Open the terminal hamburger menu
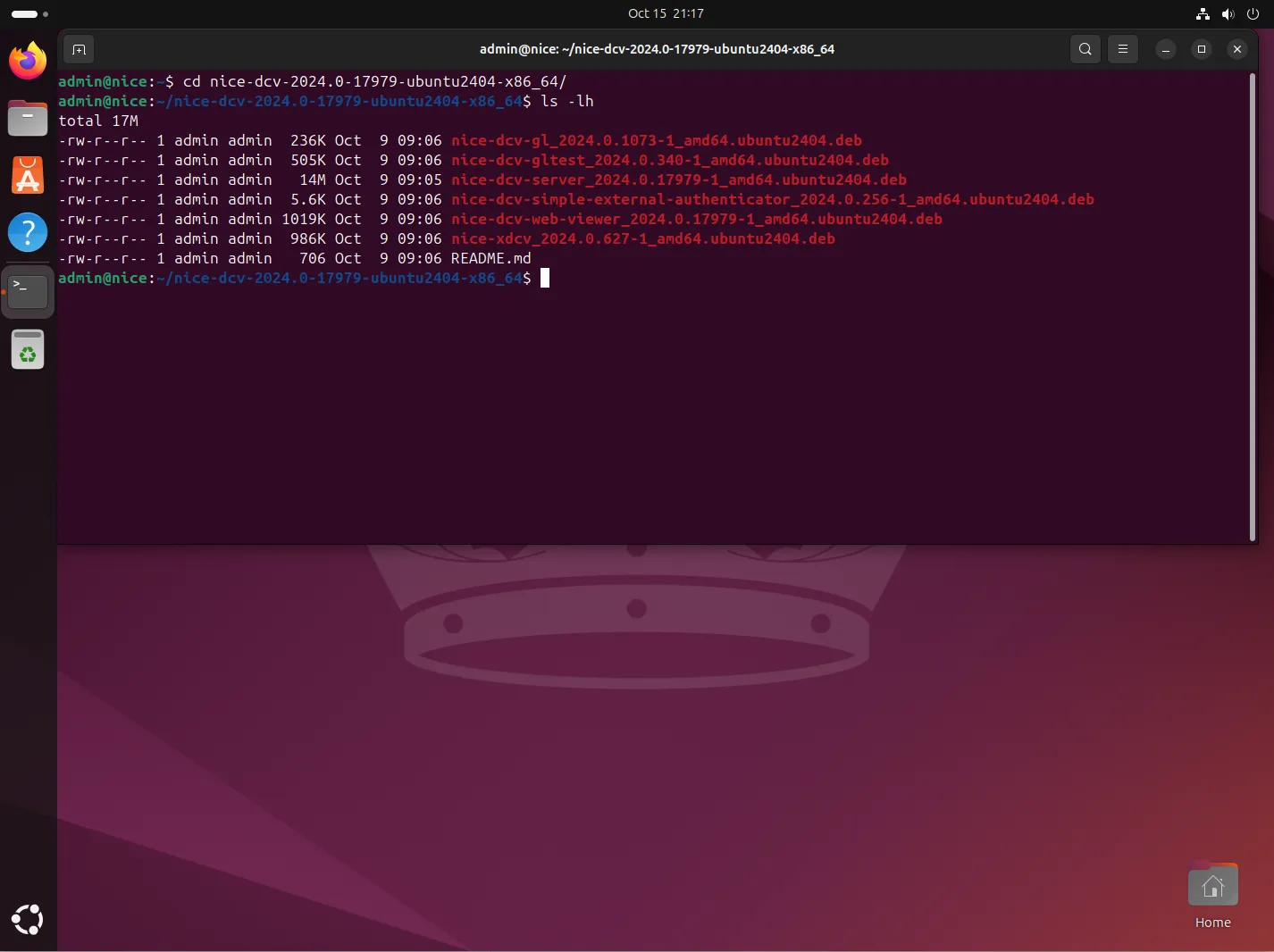 pyautogui.click(x=1123, y=49)
